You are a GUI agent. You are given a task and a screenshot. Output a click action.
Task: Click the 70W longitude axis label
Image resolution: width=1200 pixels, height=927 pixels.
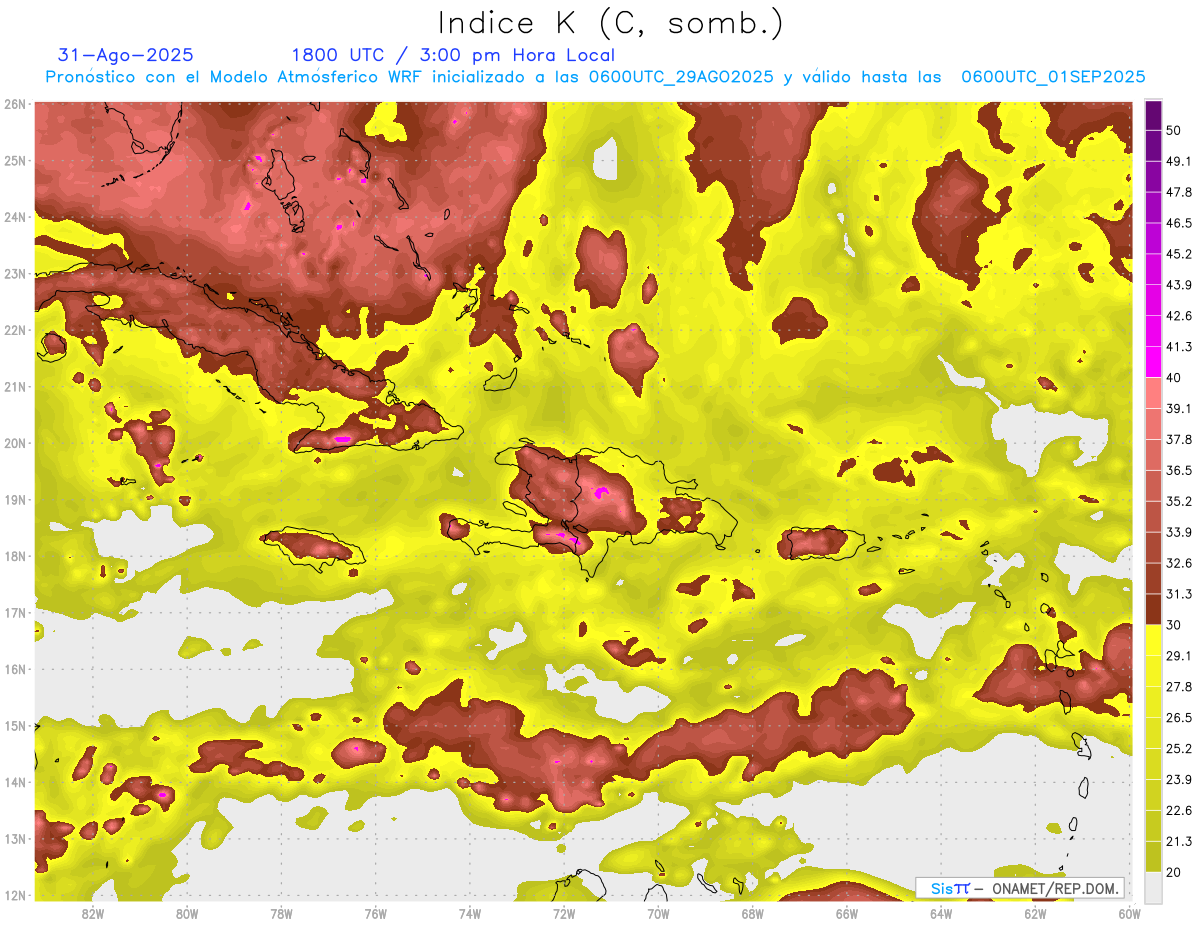(x=658, y=913)
